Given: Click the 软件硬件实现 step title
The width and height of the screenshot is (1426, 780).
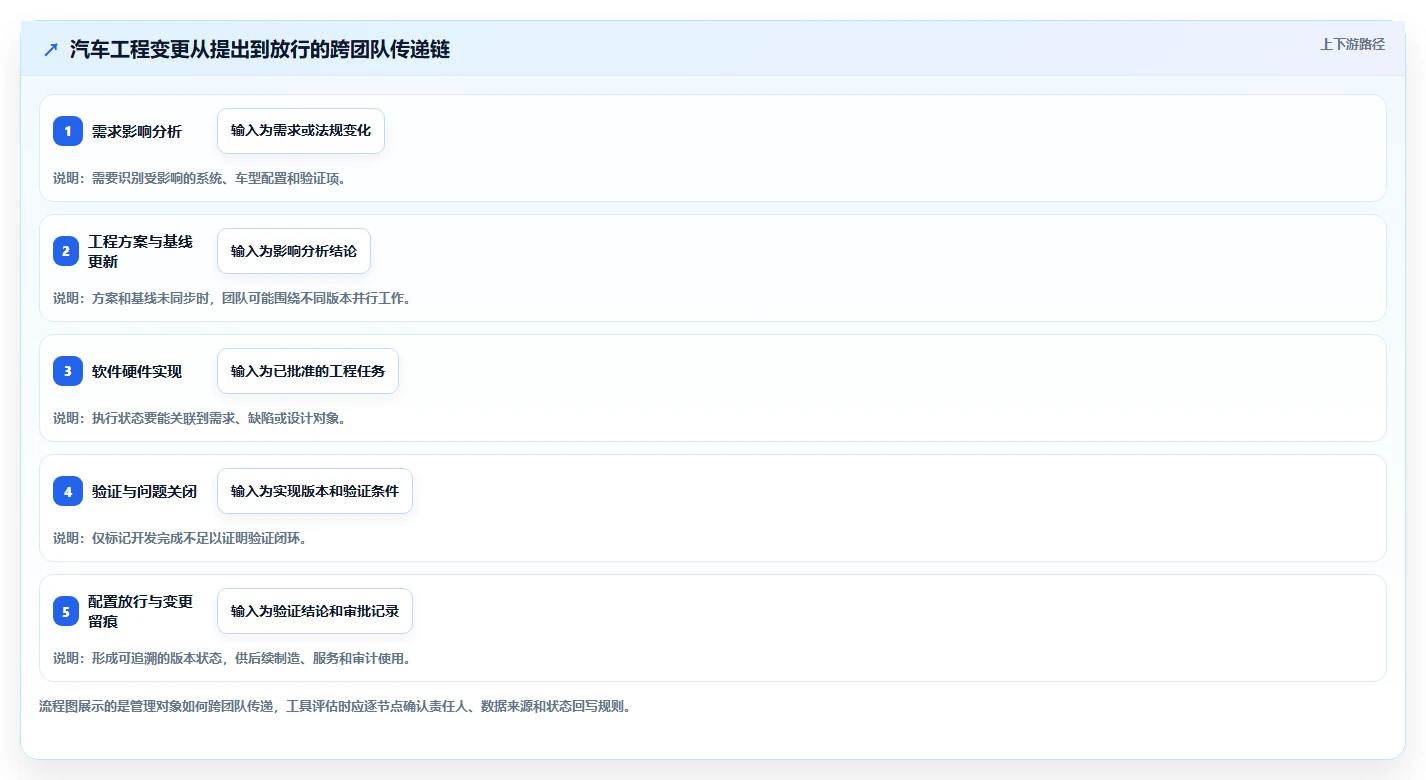Looking at the screenshot, I should click(137, 371).
